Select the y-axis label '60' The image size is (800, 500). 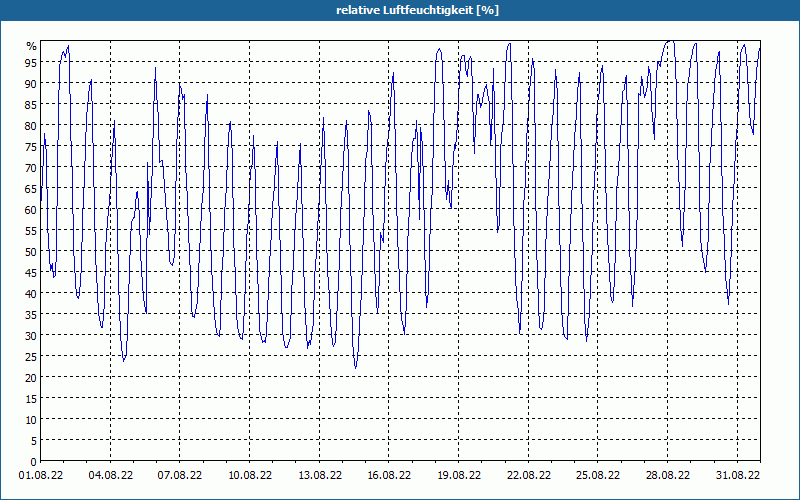31,210
